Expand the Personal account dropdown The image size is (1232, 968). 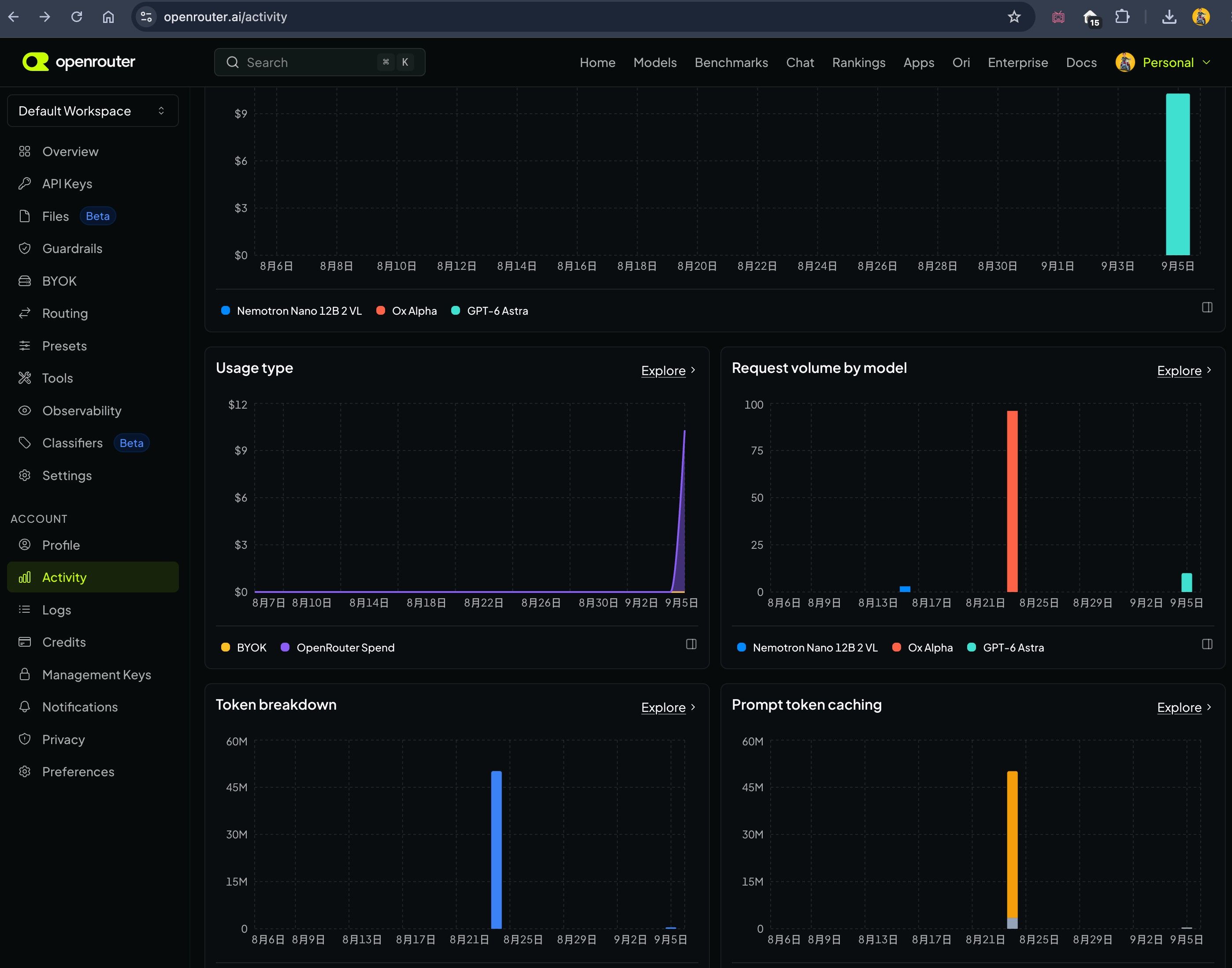click(1163, 62)
